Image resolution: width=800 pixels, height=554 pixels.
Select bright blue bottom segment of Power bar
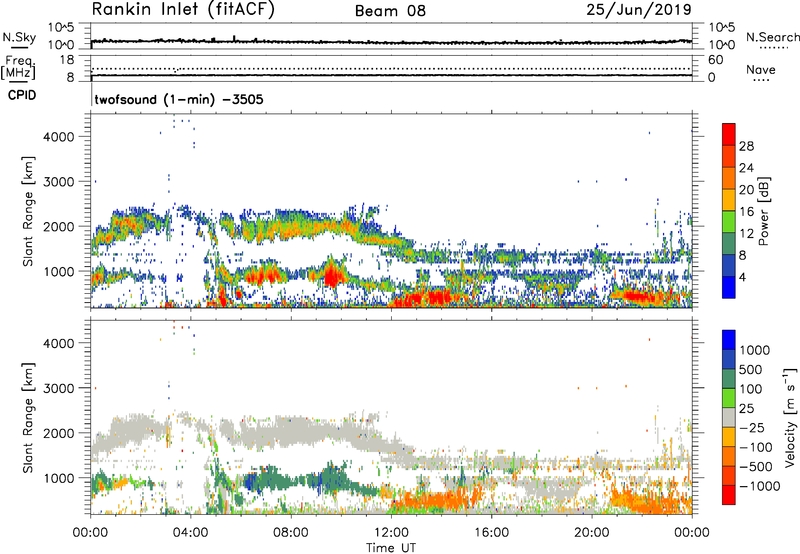[729, 287]
